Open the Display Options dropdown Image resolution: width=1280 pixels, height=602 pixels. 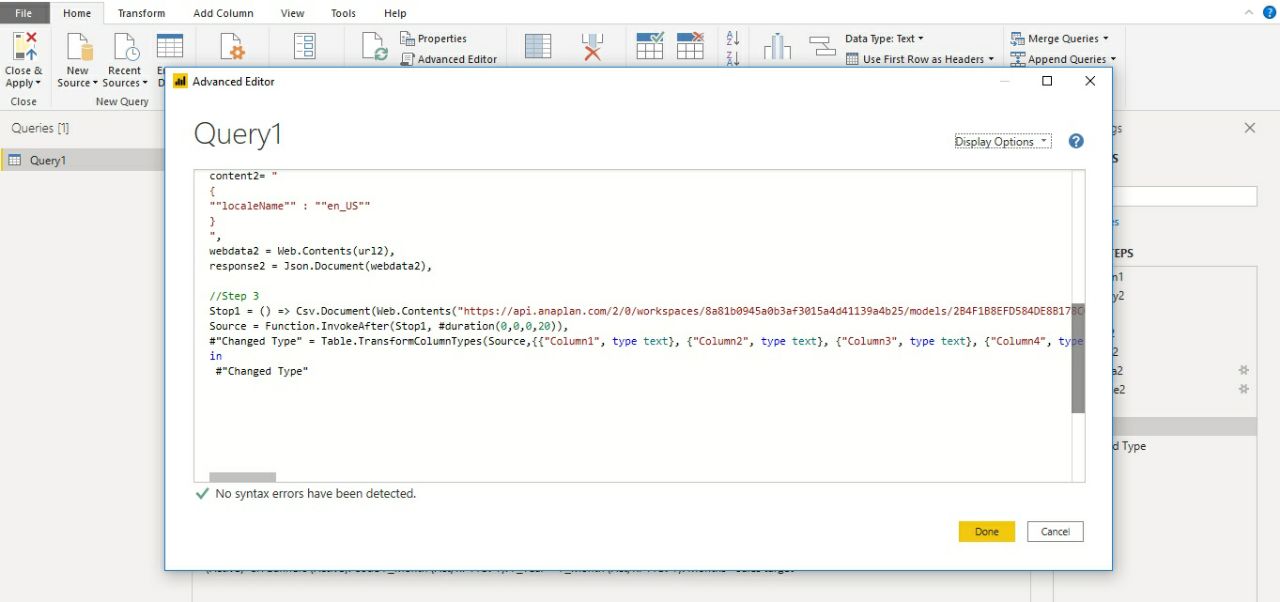tap(1003, 142)
